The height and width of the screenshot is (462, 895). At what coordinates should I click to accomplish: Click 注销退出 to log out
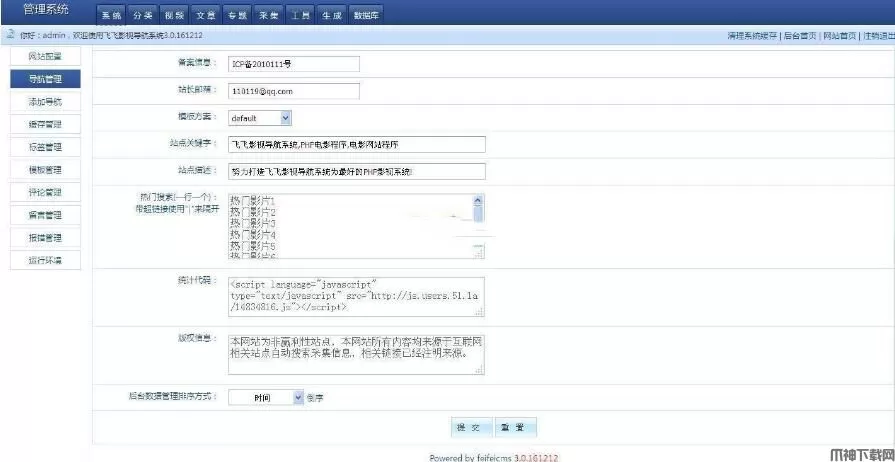[878, 35]
